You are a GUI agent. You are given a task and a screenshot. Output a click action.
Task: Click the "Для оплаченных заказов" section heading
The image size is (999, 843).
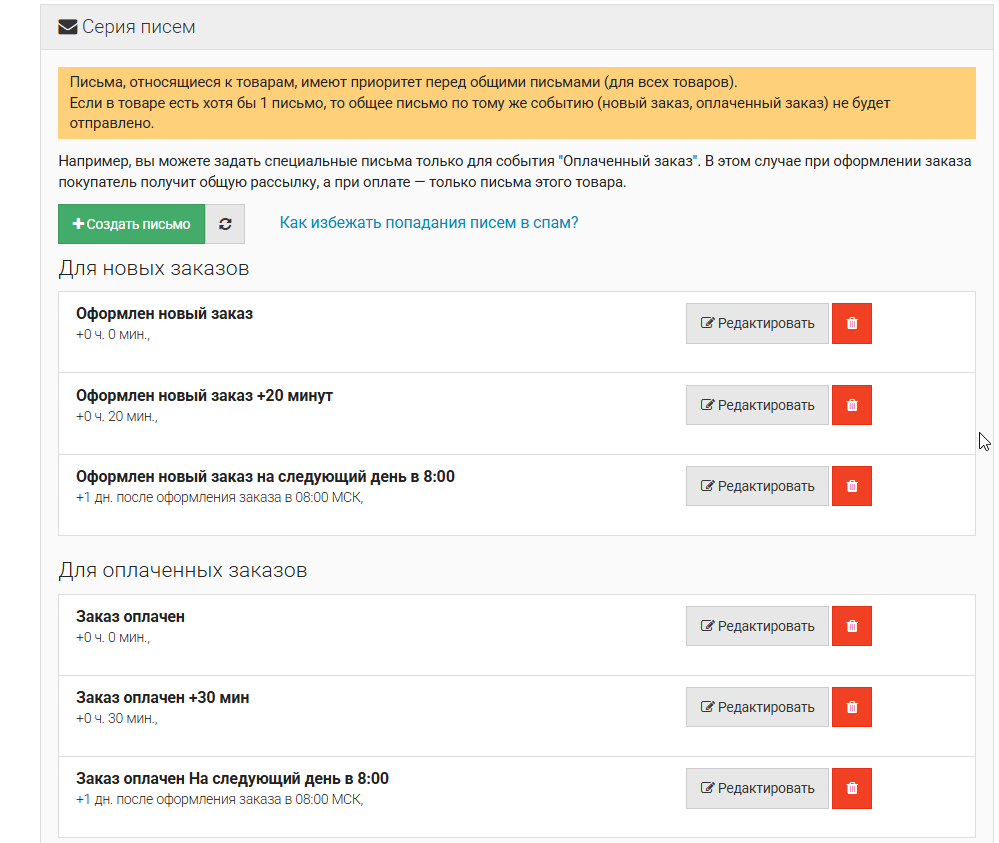pos(183,570)
